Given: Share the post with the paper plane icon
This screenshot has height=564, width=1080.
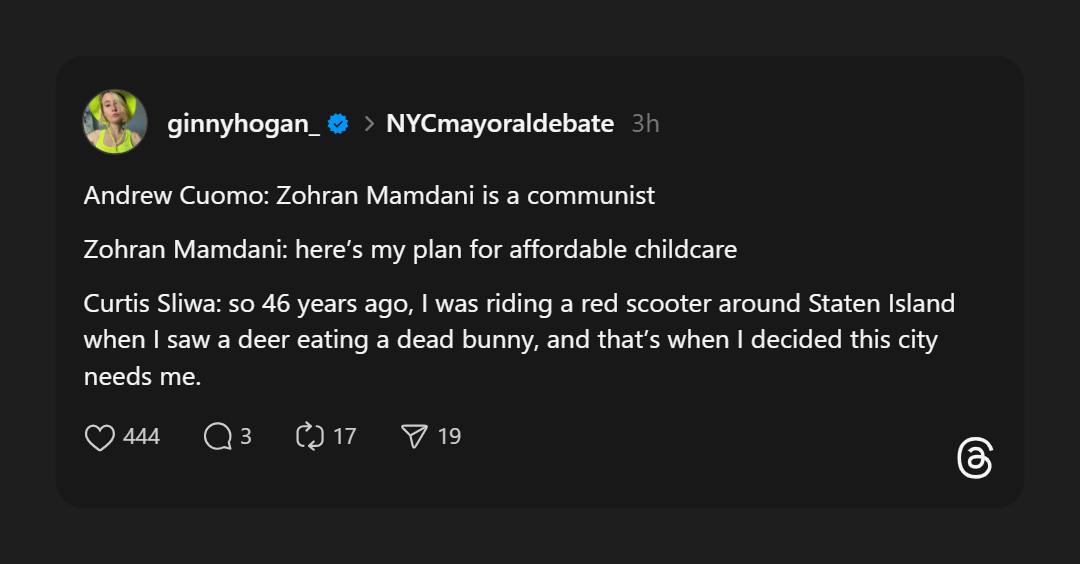Looking at the screenshot, I should point(414,437).
